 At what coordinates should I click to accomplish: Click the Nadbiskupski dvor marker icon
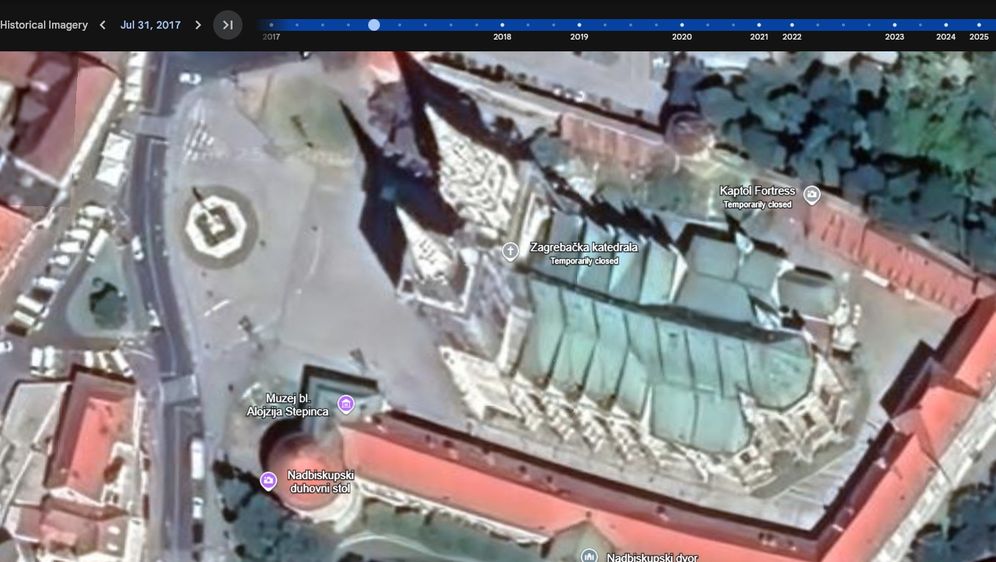(x=589, y=556)
